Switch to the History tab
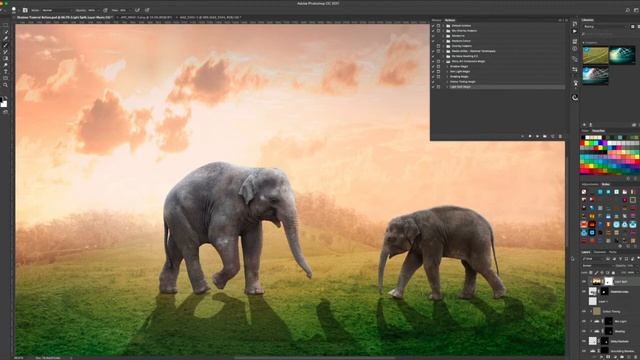The image size is (640, 360). pos(436,20)
